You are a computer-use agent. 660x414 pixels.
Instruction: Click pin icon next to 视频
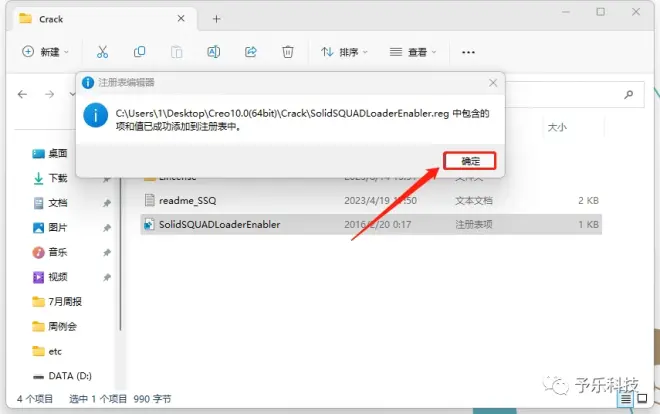(107, 277)
